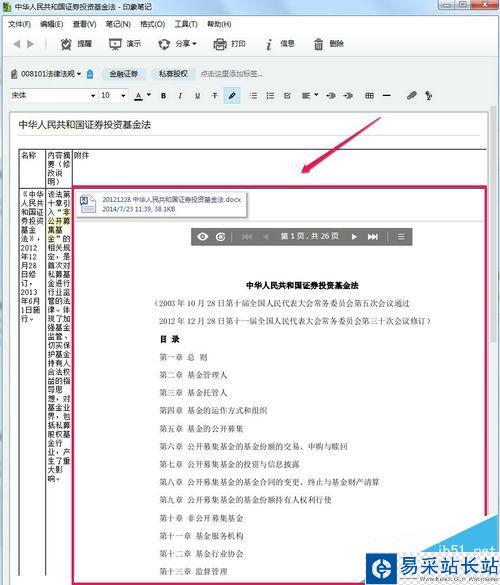The image size is (500, 585).
Task: Select the 金融证券 tag
Action: click(x=124, y=74)
